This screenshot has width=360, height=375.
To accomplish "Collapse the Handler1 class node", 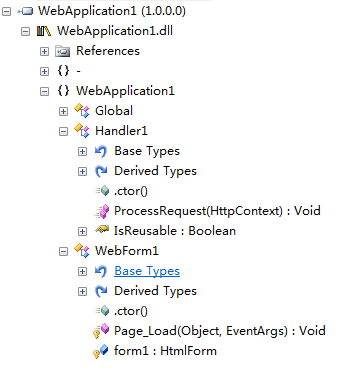I will point(63,131).
